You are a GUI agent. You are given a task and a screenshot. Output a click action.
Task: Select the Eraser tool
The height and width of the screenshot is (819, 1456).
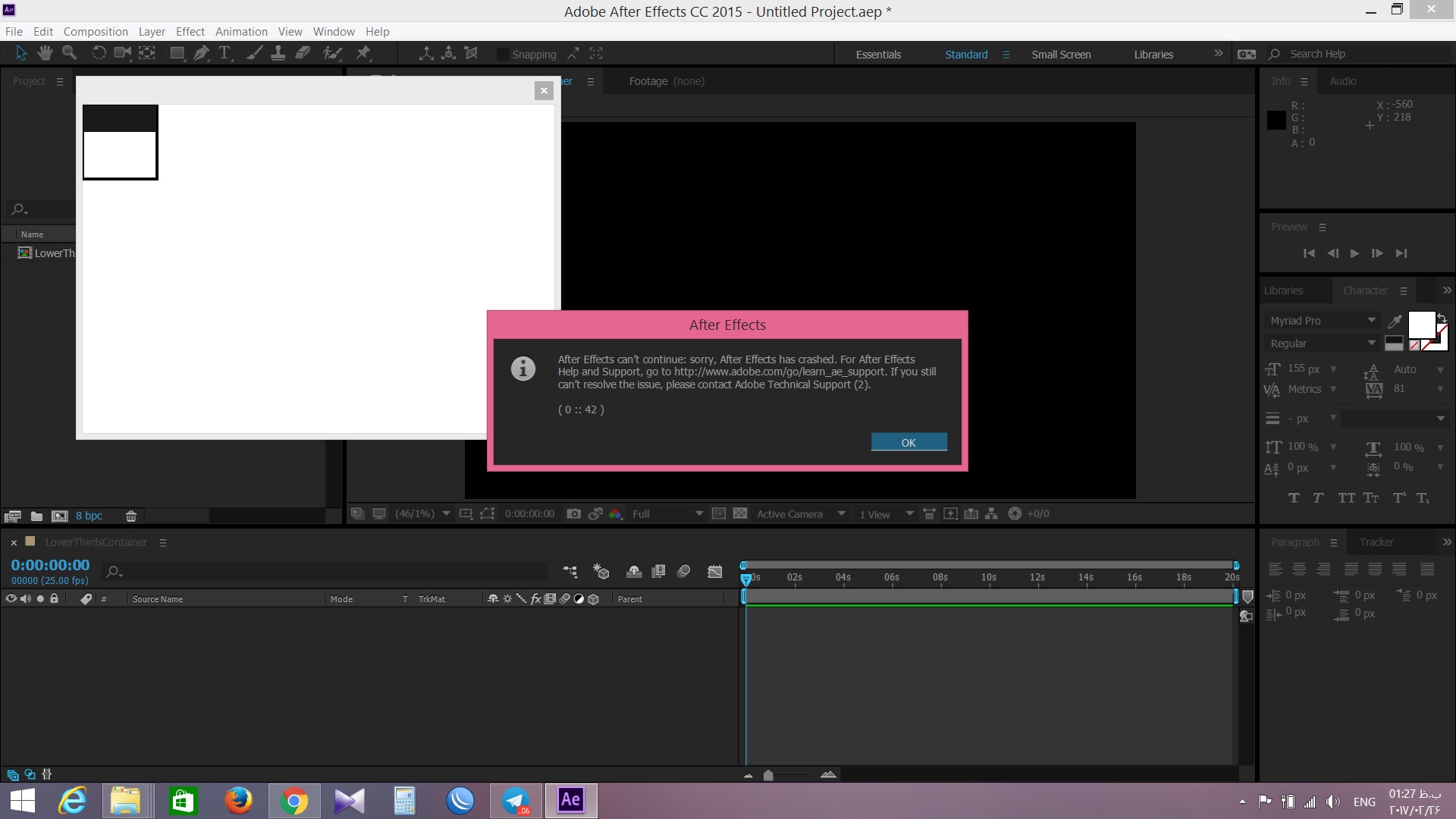(x=303, y=53)
